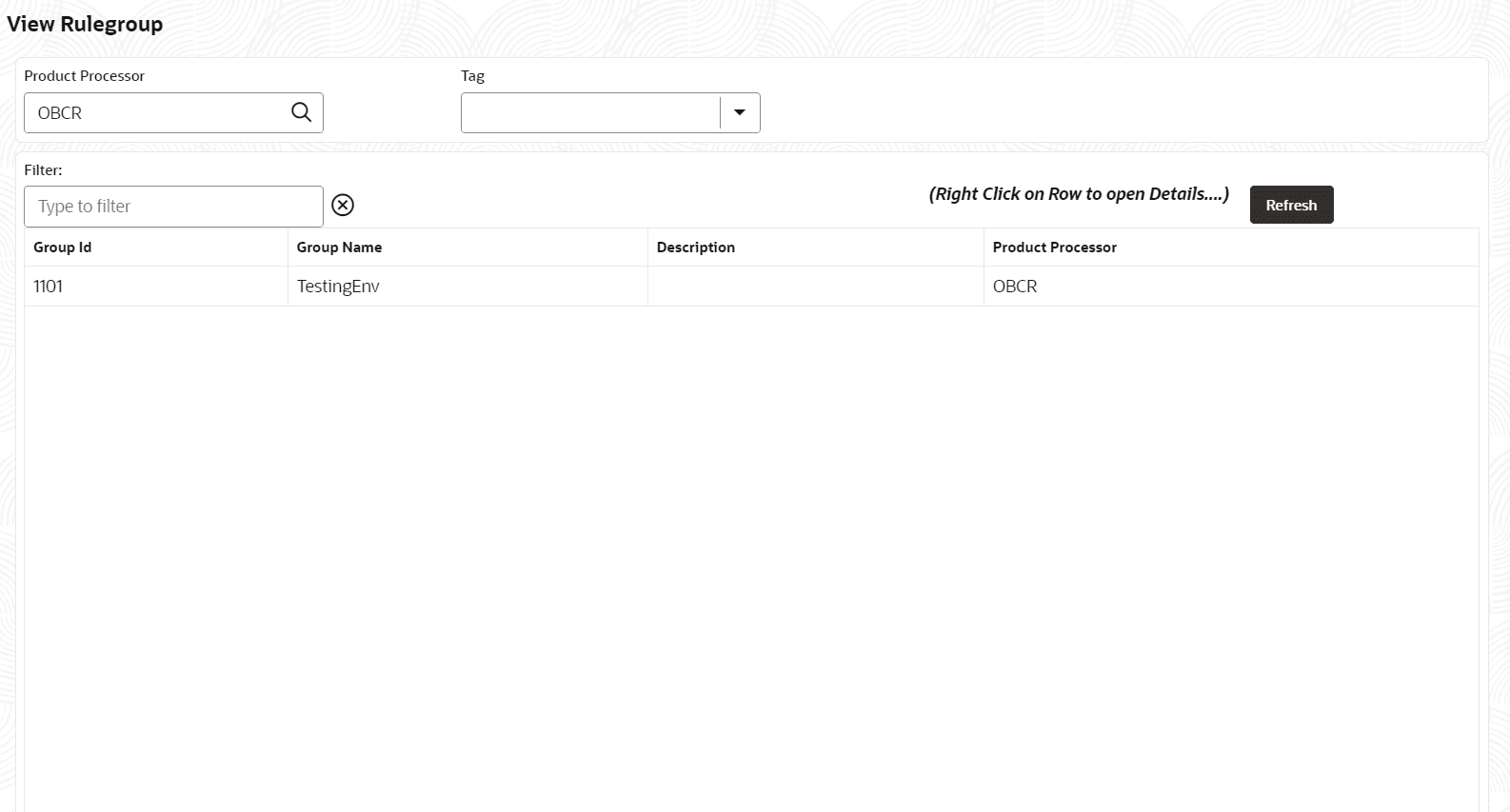The image size is (1510, 812).
Task: Select the row with Group Id 1101
Action: pyautogui.click(x=752, y=287)
